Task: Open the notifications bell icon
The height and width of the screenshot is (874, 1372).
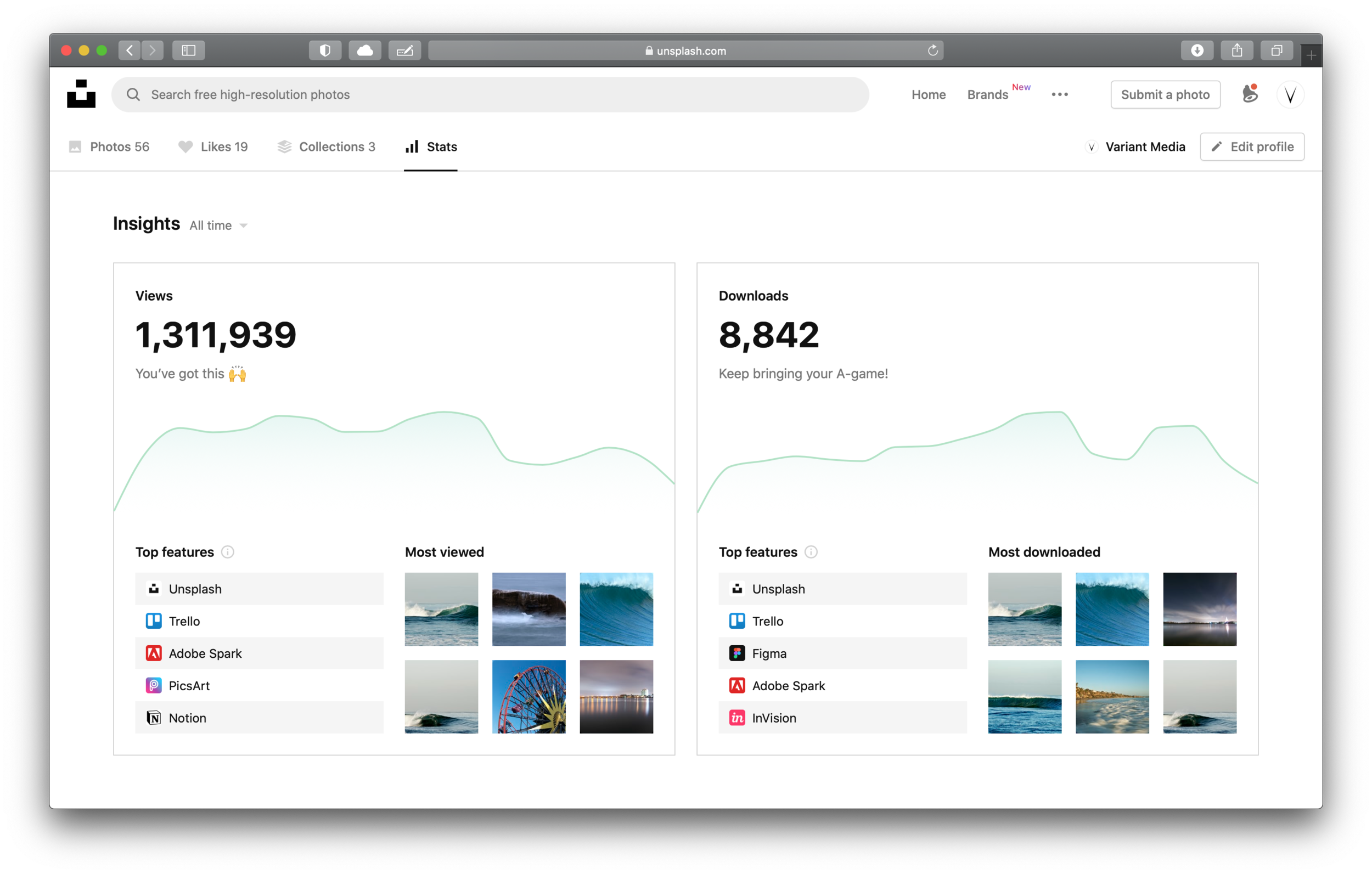Action: (1250, 94)
